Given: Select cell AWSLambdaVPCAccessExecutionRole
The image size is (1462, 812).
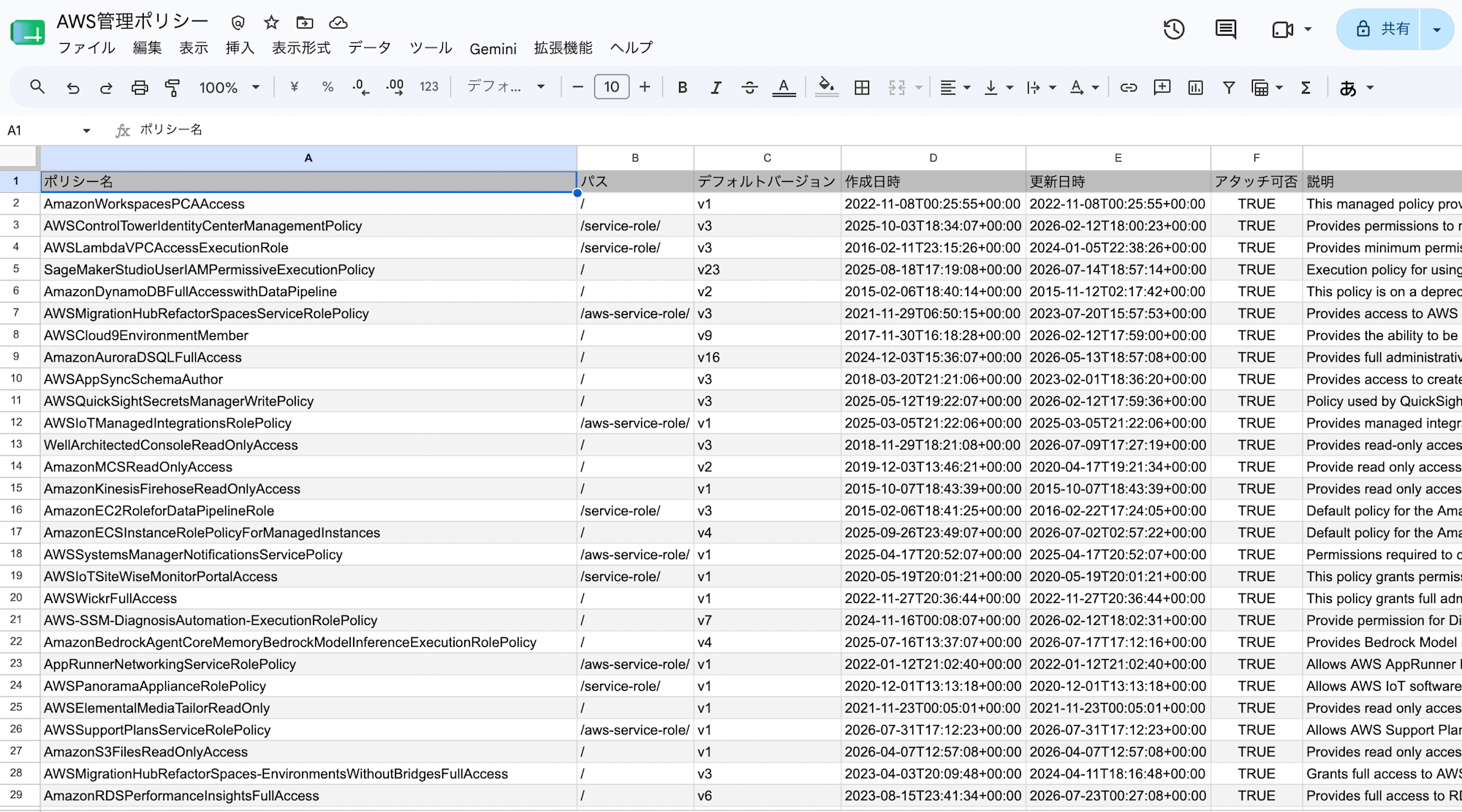Looking at the screenshot, I should (x=308, y=248).
